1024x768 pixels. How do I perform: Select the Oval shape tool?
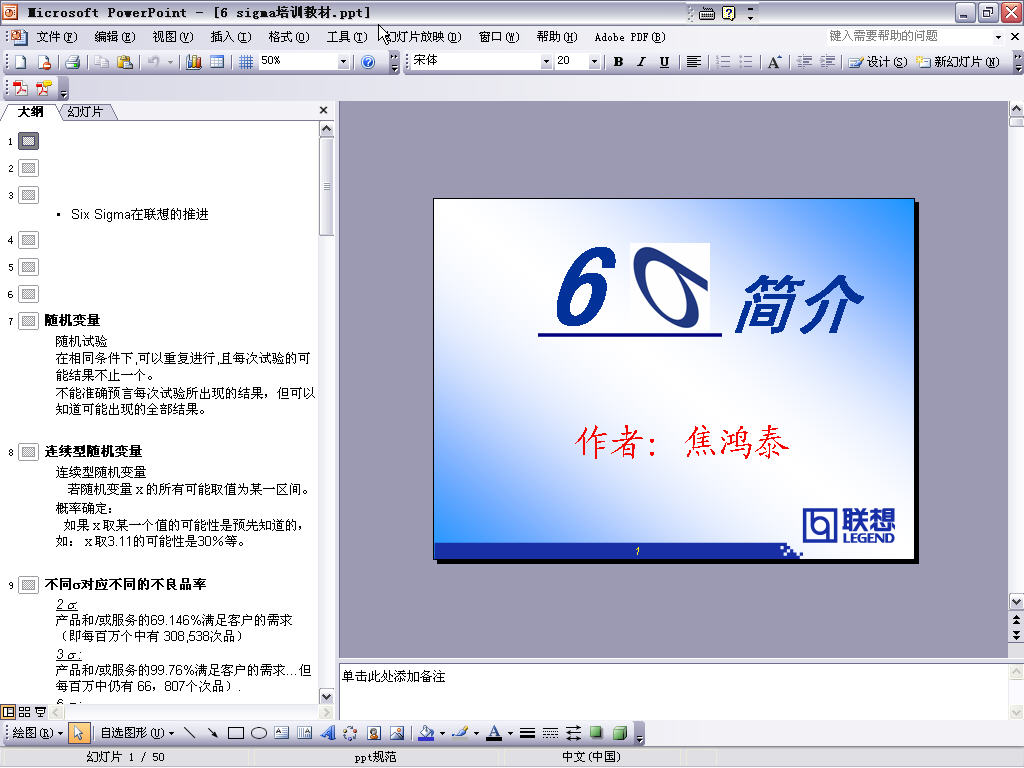coord(259,733)
